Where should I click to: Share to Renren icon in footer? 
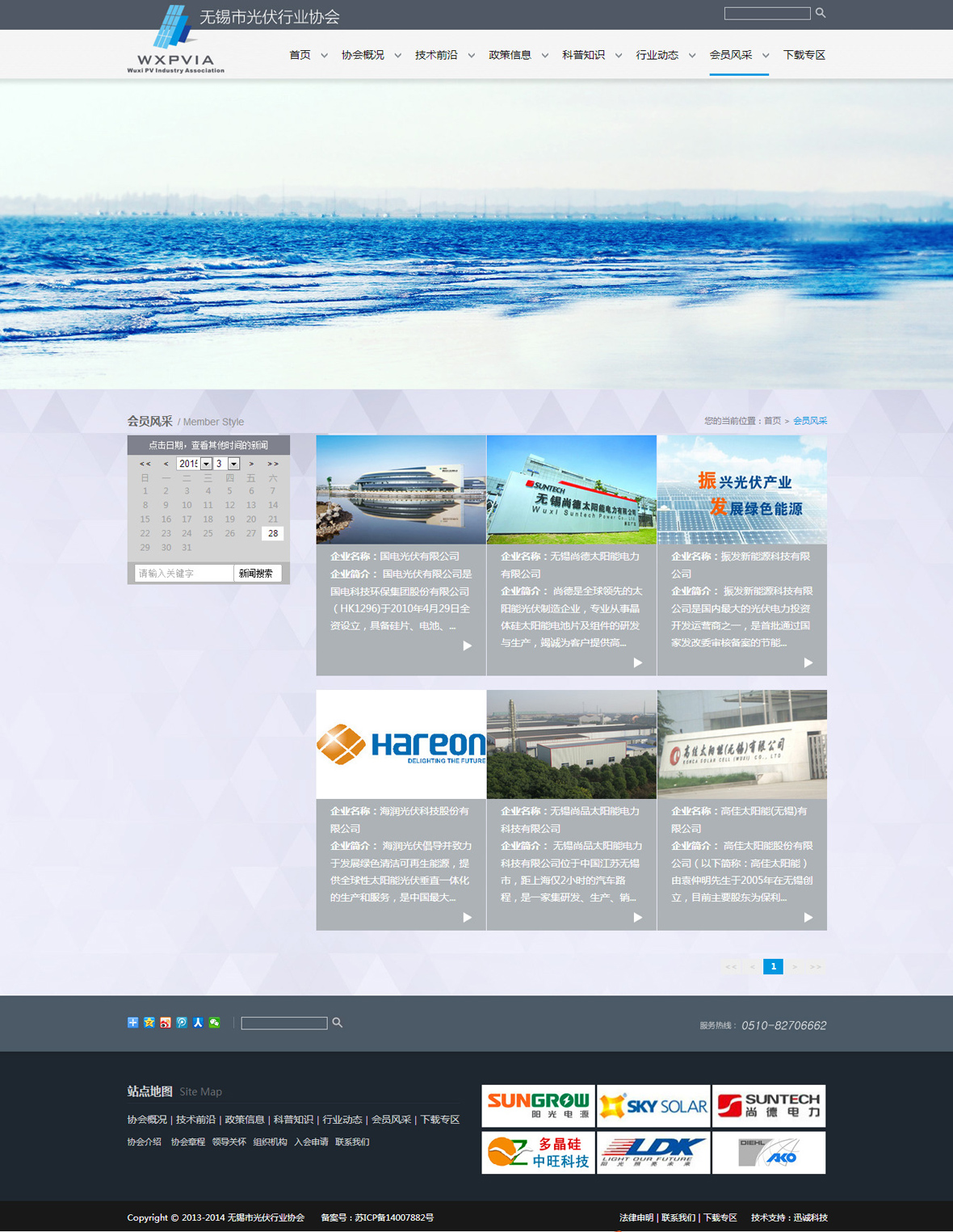[198, 1023]
